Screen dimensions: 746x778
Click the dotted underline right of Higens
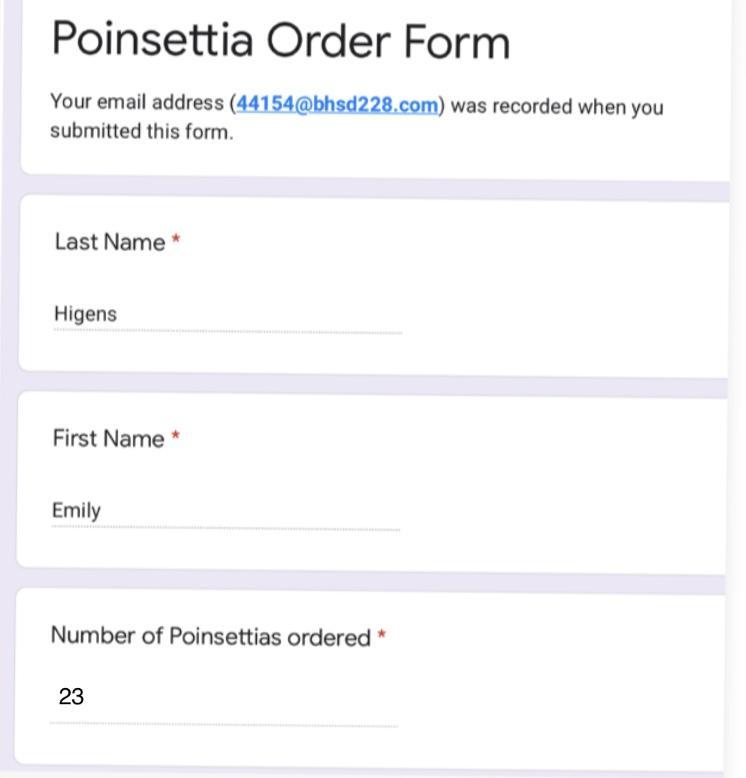(260, 331)
